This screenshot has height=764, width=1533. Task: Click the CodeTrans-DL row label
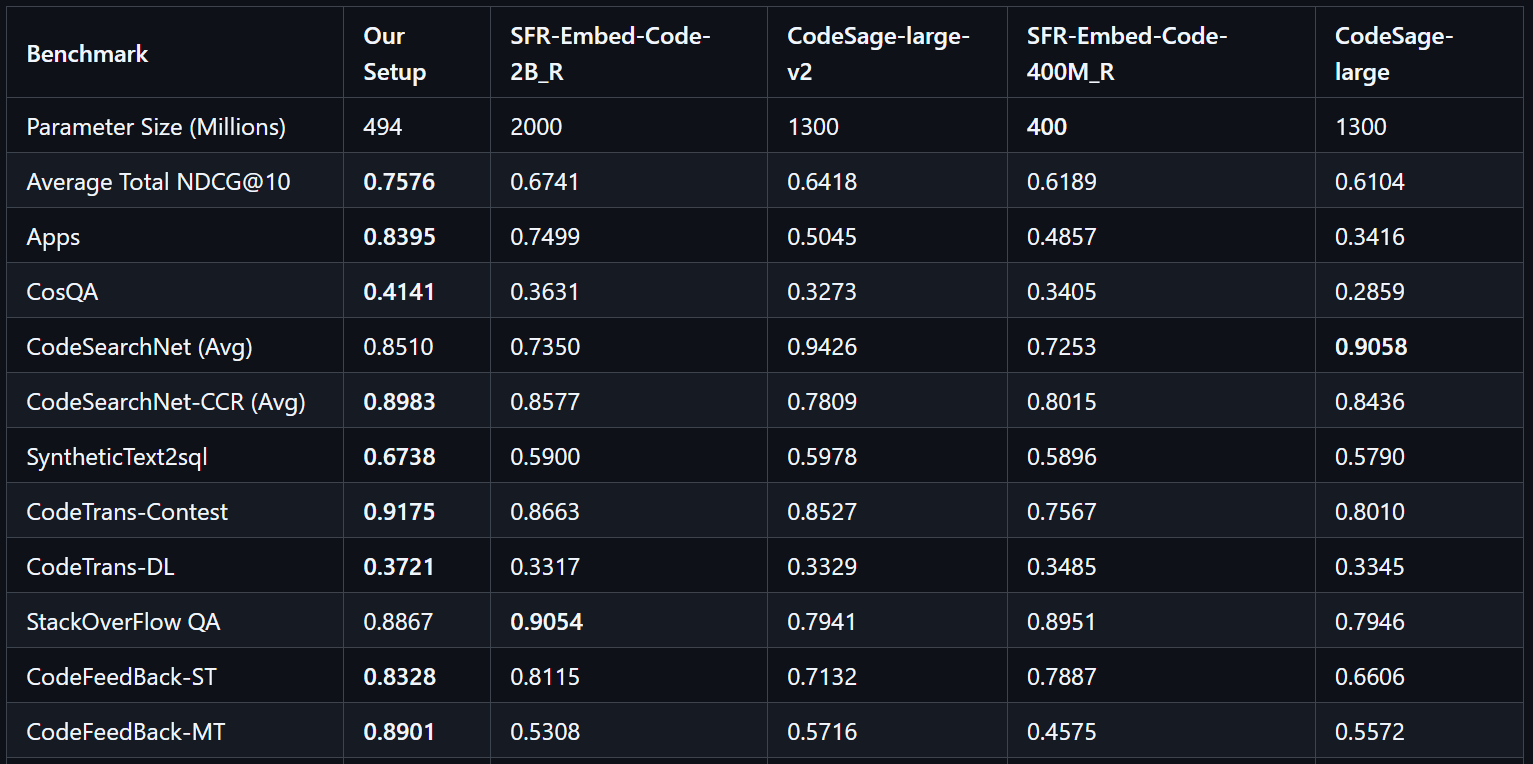pos(102,567)
